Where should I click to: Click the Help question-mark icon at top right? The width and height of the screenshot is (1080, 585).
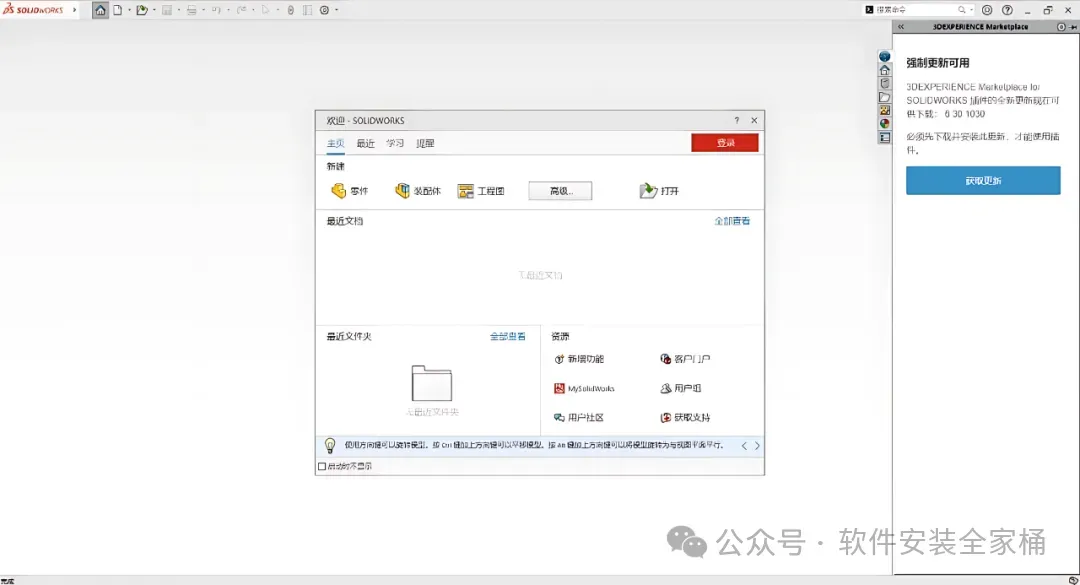[x=1007, y=10]
